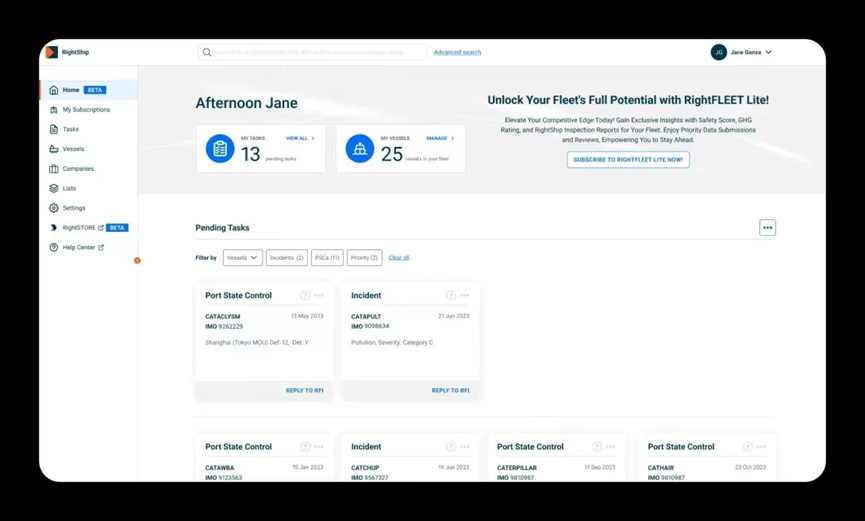Click the CATHAIR vessel name
865x521 pixels.
coord(661,468)
